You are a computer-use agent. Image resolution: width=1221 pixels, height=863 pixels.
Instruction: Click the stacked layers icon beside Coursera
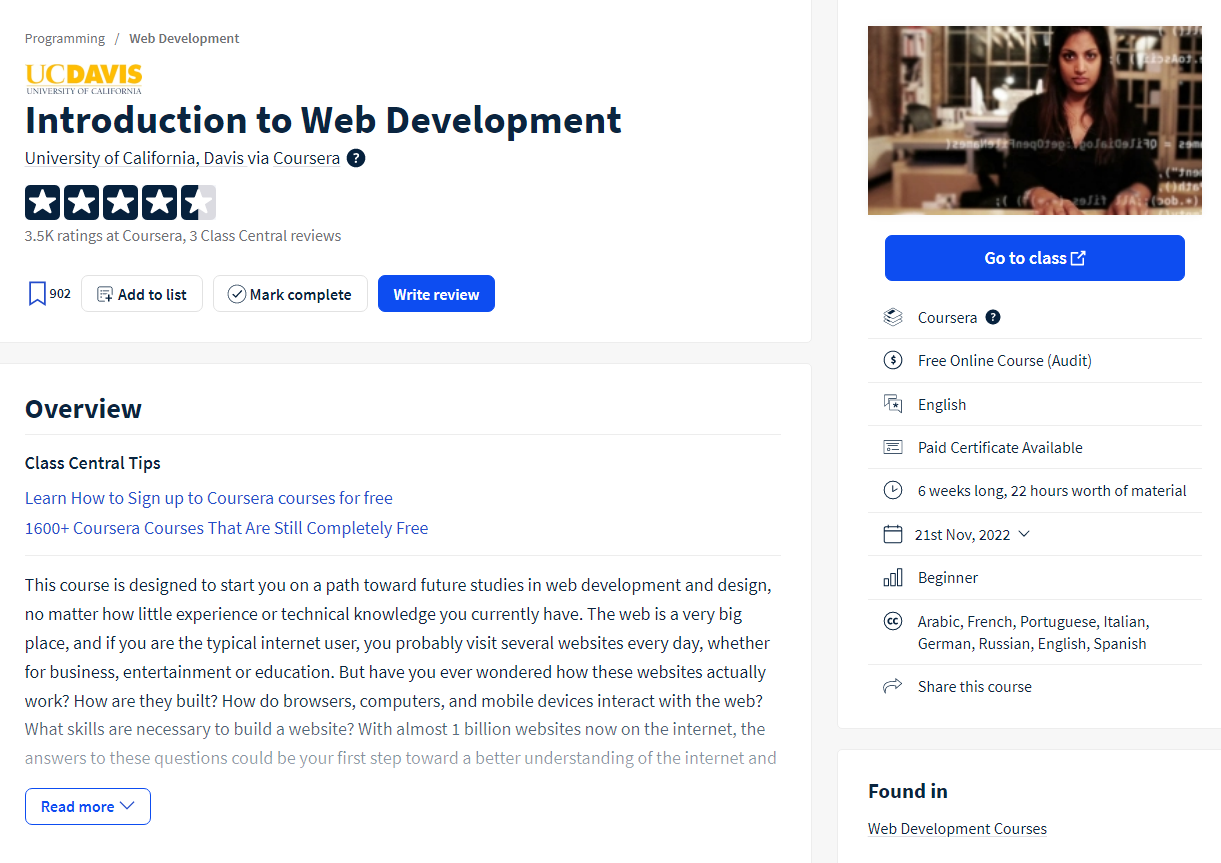click(x=893, y=317)
